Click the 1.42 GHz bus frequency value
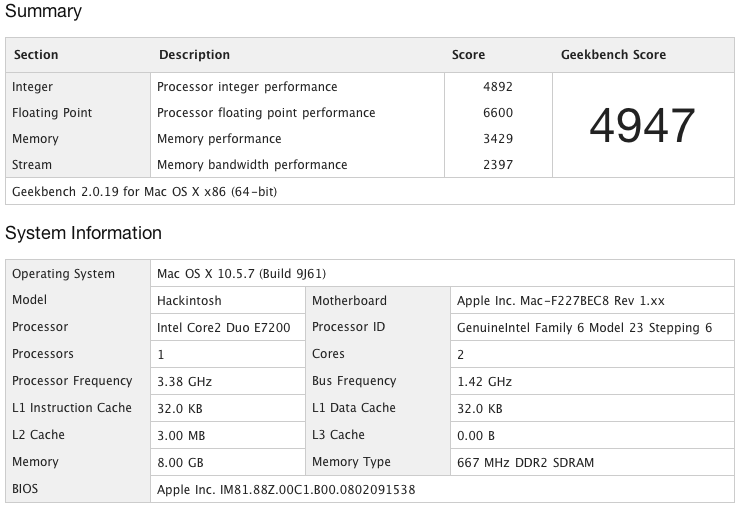Image resolution: width=741 pixels, height=512 pixels. click(x=484, y=381)
